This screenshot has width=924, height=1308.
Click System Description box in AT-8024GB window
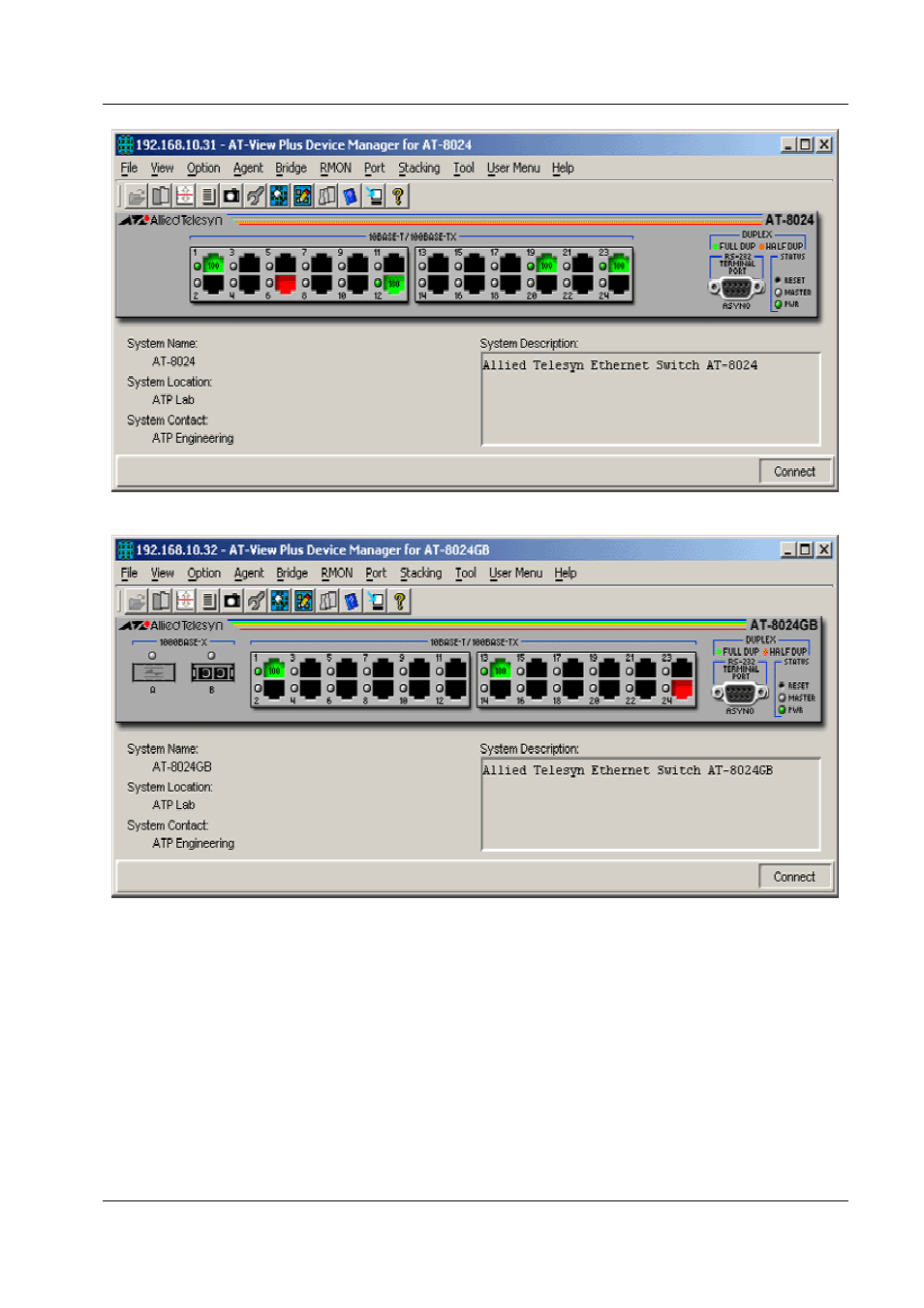coord(651,804)
